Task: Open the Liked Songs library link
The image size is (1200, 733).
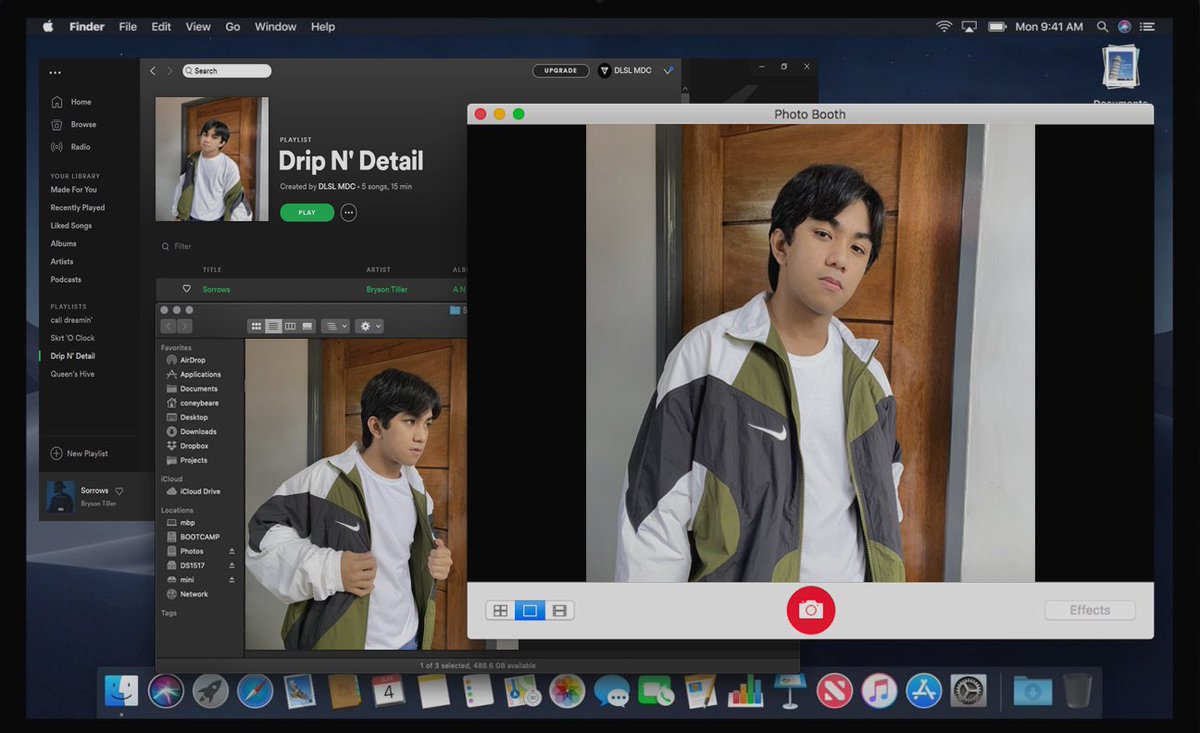Action: coord(71,226)
